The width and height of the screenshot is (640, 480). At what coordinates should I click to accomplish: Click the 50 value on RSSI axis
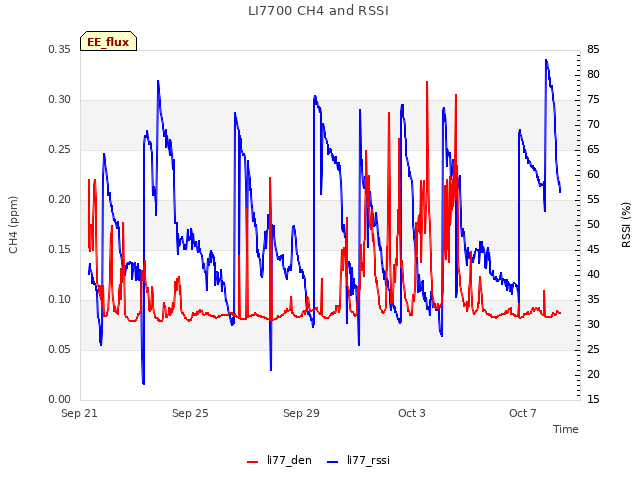click(593, 224)
